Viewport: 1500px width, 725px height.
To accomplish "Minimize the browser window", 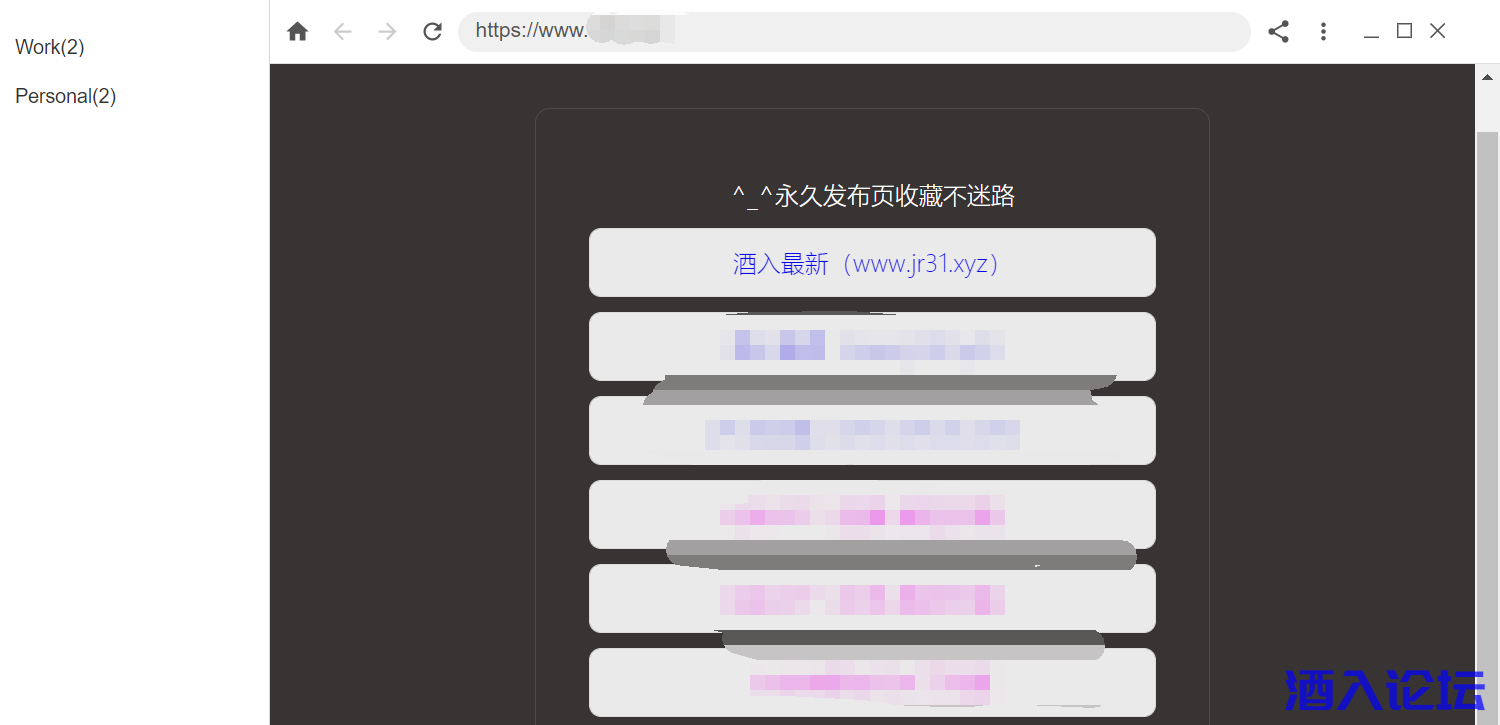I will [x=1371, y=32].
